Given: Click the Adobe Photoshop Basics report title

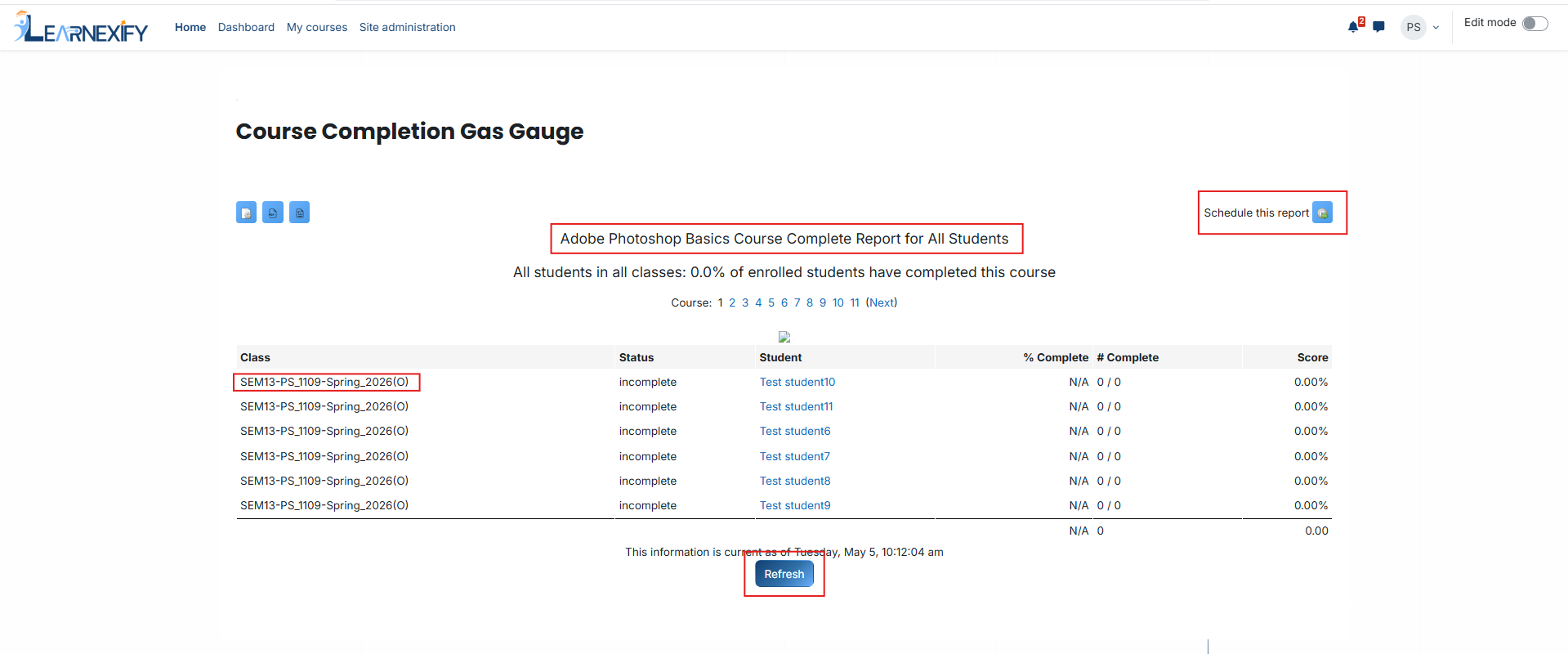Looking at the screenshot, I should pos(784,239).
